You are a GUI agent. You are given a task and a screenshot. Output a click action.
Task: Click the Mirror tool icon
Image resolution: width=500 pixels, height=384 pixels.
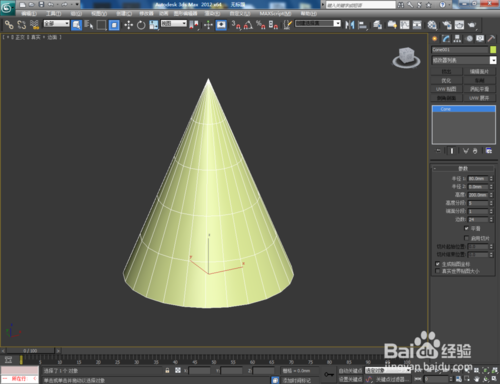tap(349, 25)
